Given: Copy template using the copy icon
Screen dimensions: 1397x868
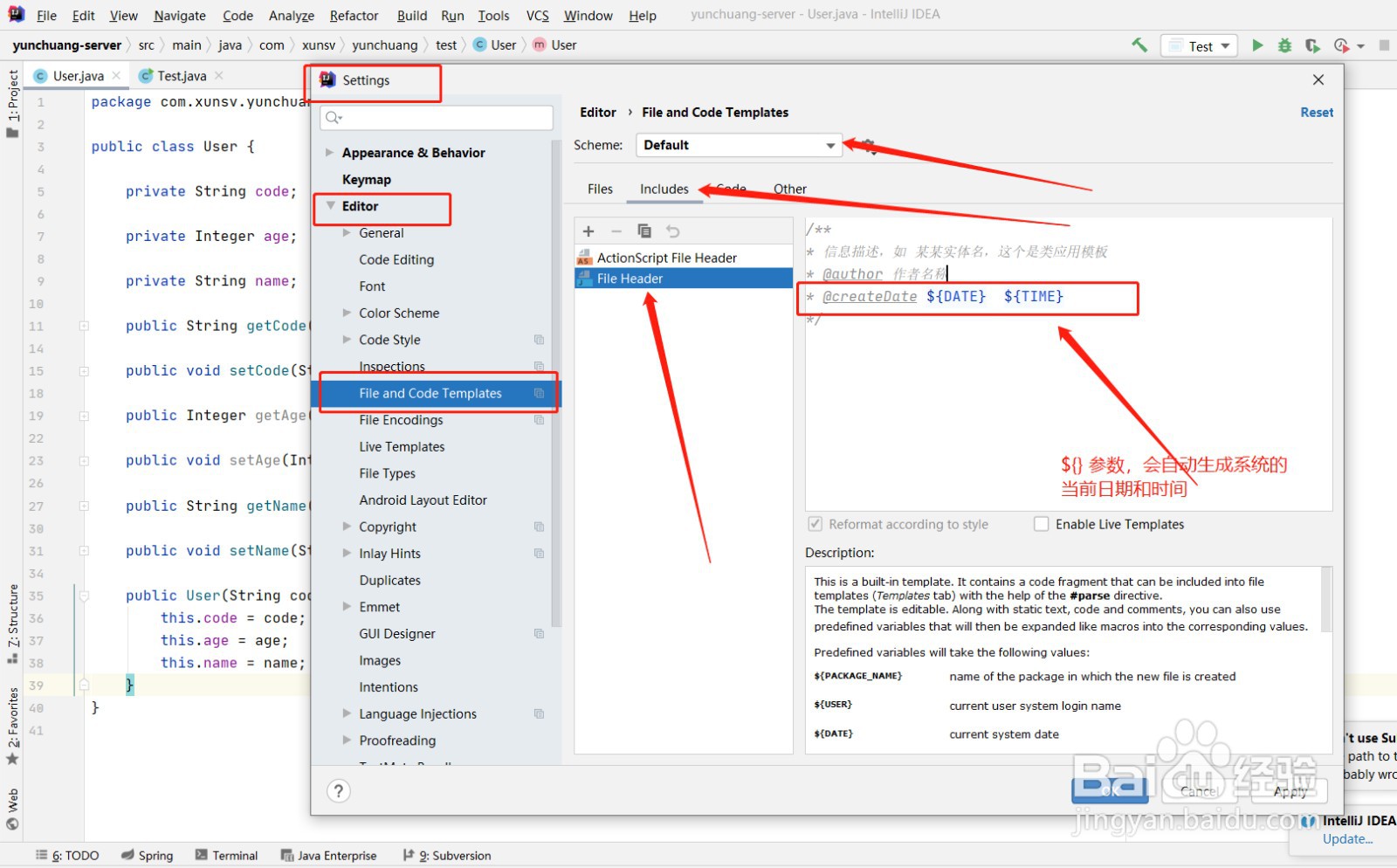Looking at the screenshot, I should click(x=644, y=231).
